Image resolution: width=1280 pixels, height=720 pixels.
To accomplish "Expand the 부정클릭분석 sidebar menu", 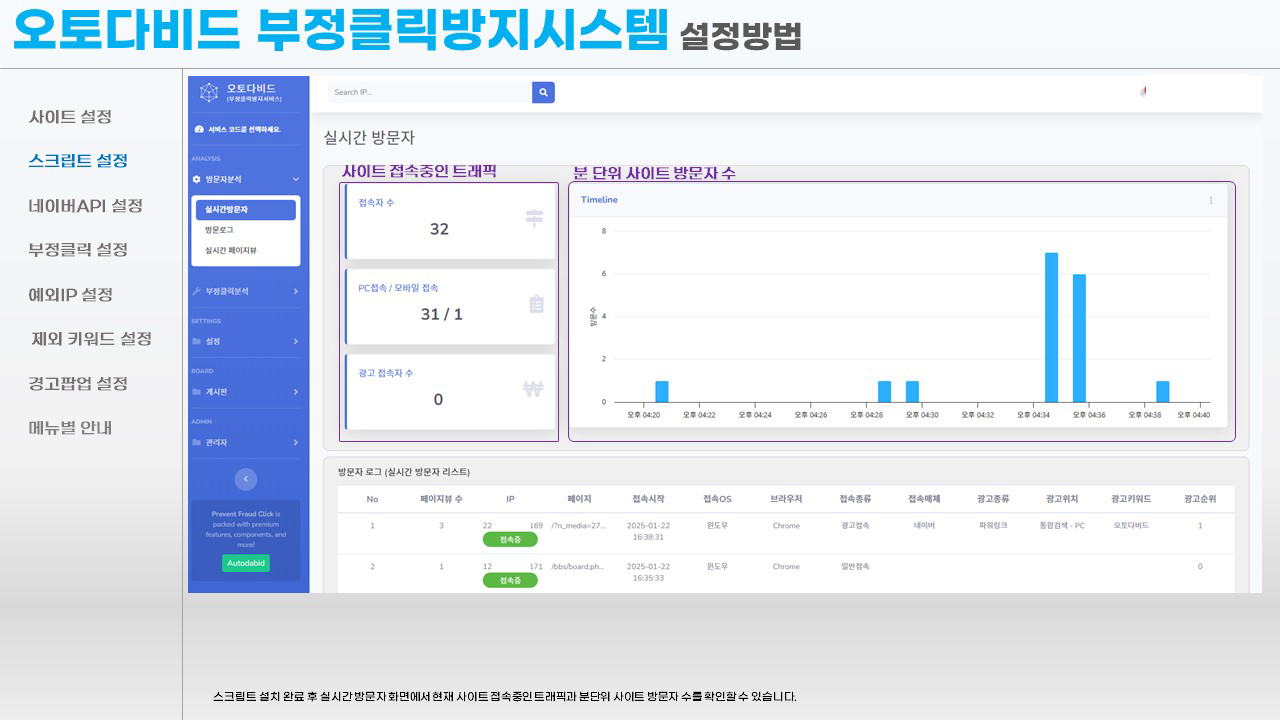I will [x=295, y=291].
